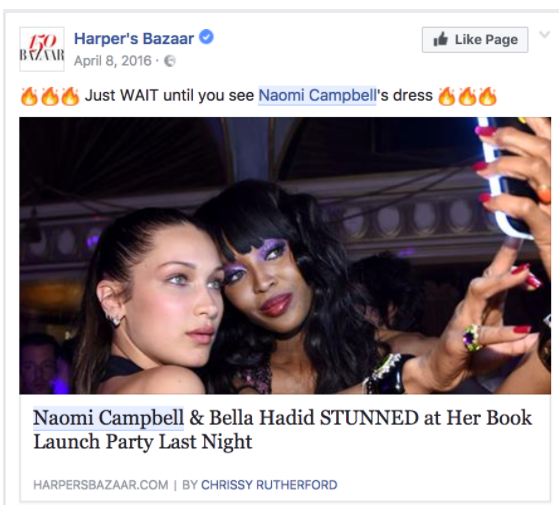Click the HARPERSBAZAAR.COM source label
Screen dimensions: 559x511
pyautogui.click(x=101, y=485)
